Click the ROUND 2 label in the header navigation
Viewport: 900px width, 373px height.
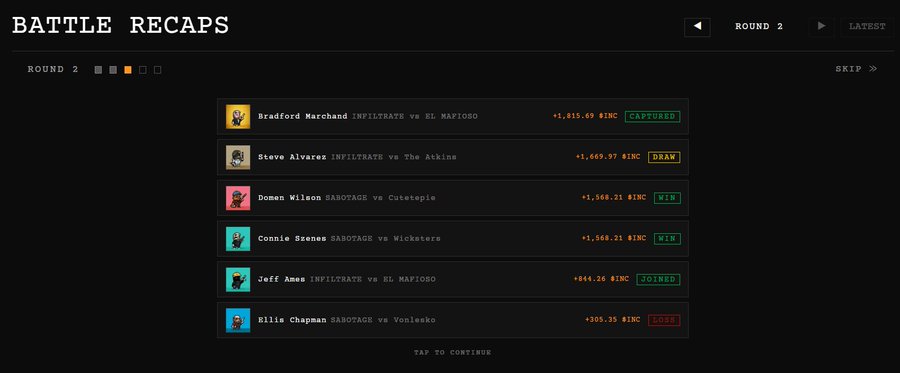click(759, 26)
